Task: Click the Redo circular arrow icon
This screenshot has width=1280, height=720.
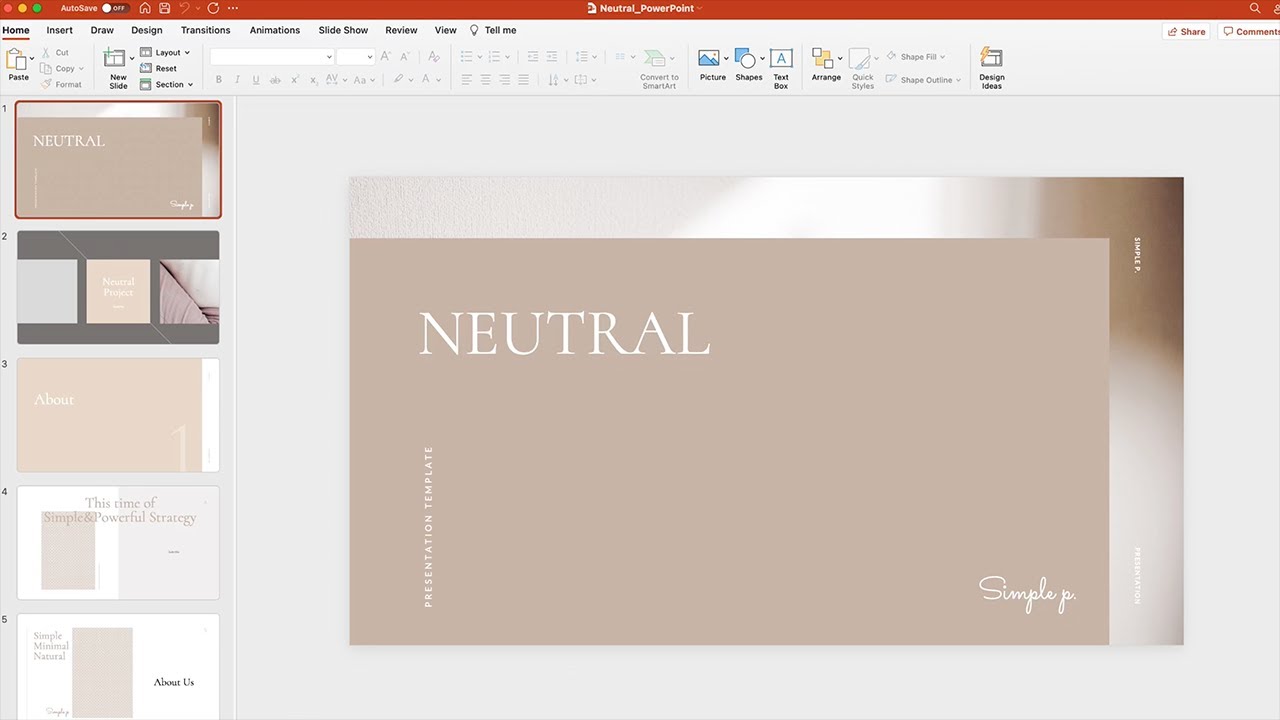Action: [x=213, y=8]
